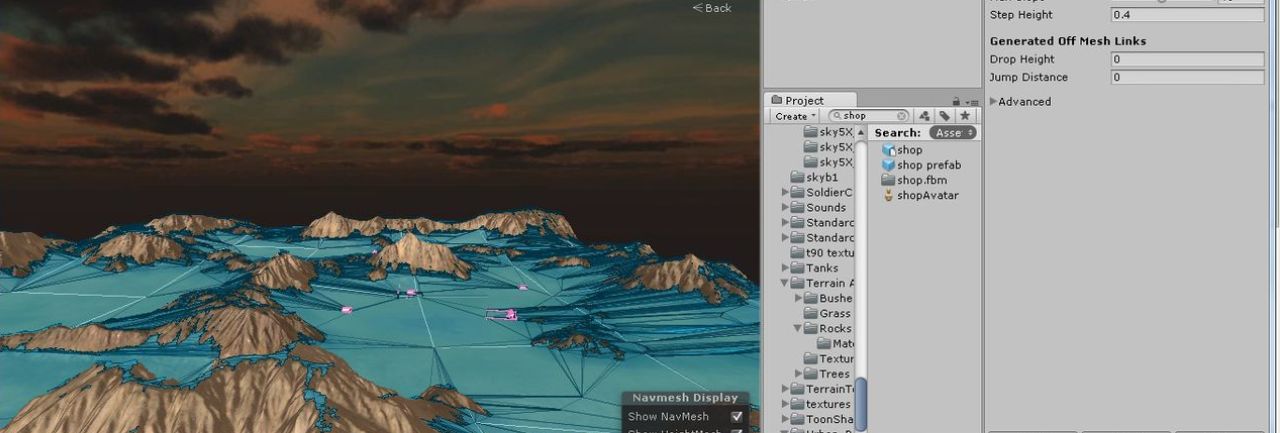
Task: Open the Search scope Assets dropdown
Action: (952, 132)
